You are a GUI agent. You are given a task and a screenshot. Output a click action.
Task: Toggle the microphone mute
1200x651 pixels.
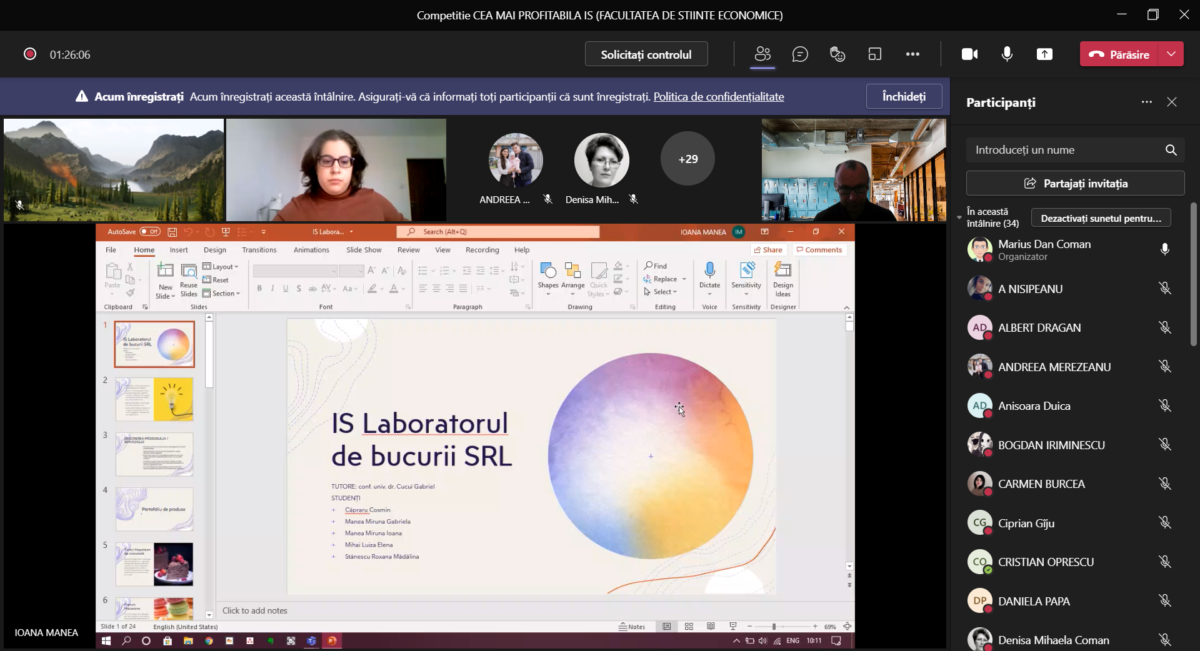[1007, 54]
